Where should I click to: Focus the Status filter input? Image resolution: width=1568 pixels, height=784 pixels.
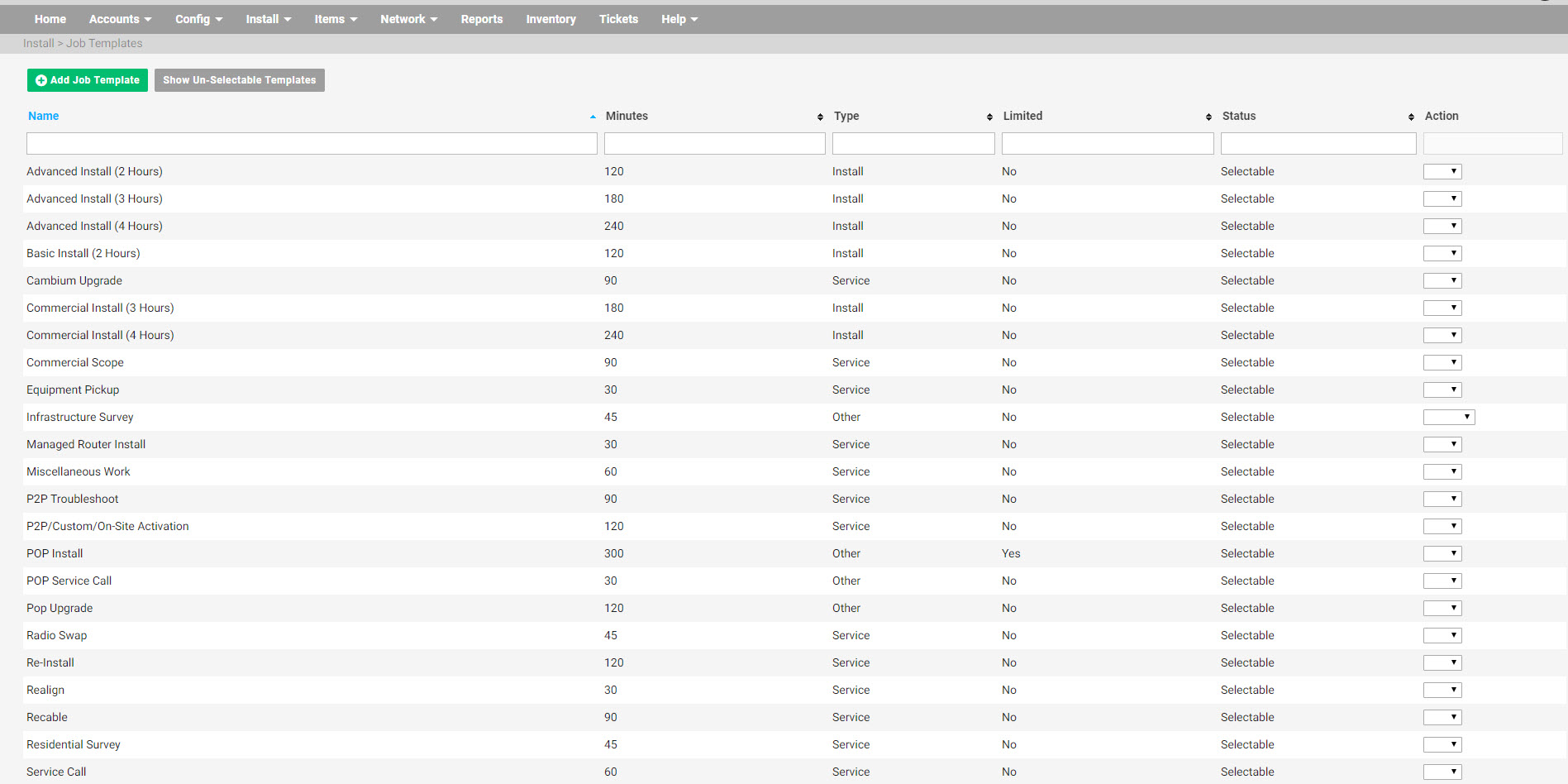tap(1318, 144)
